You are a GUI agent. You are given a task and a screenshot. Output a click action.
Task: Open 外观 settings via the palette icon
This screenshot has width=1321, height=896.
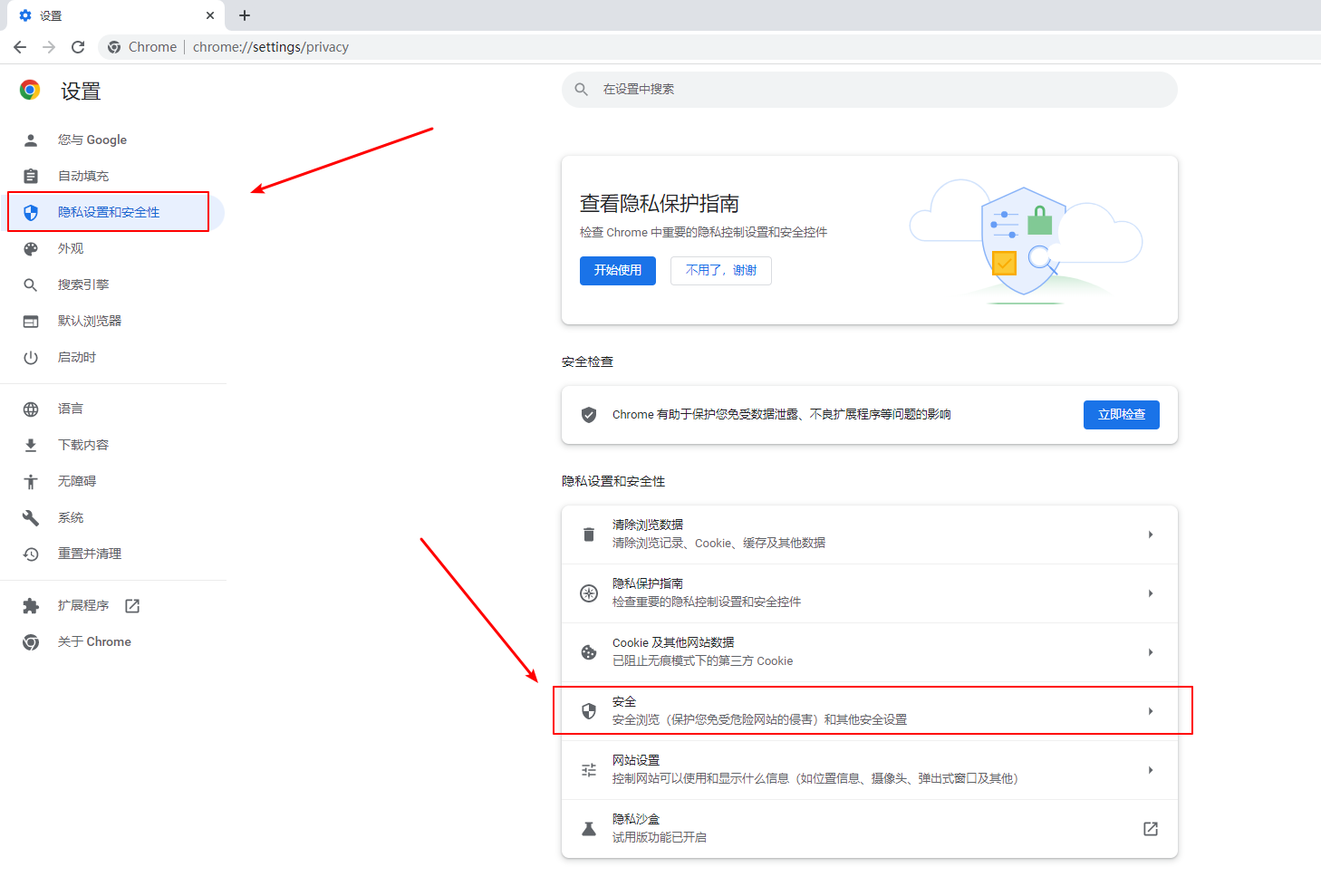31,247
